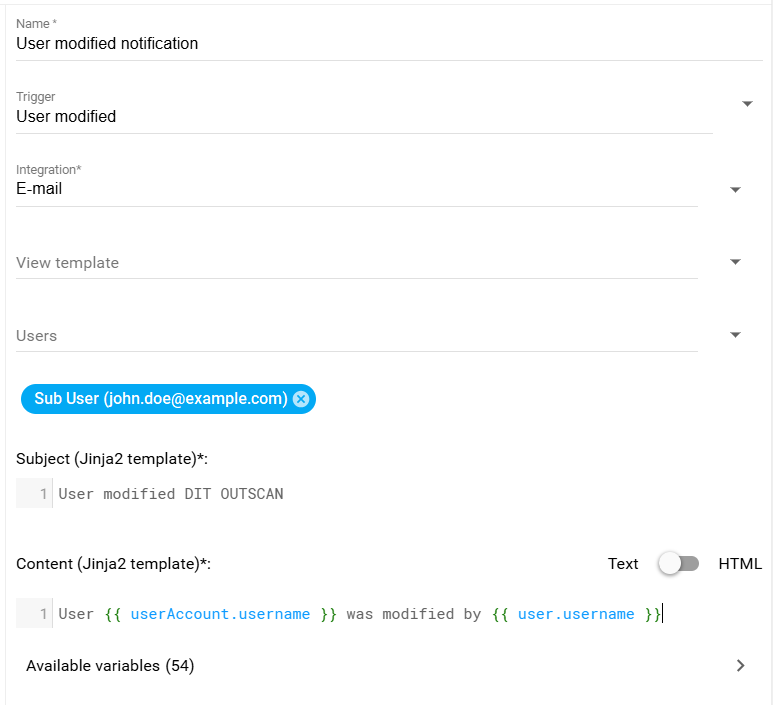Click the chevron next to Available variables
The width and height of the screenshot is (773, 705).
pos(740,666)
